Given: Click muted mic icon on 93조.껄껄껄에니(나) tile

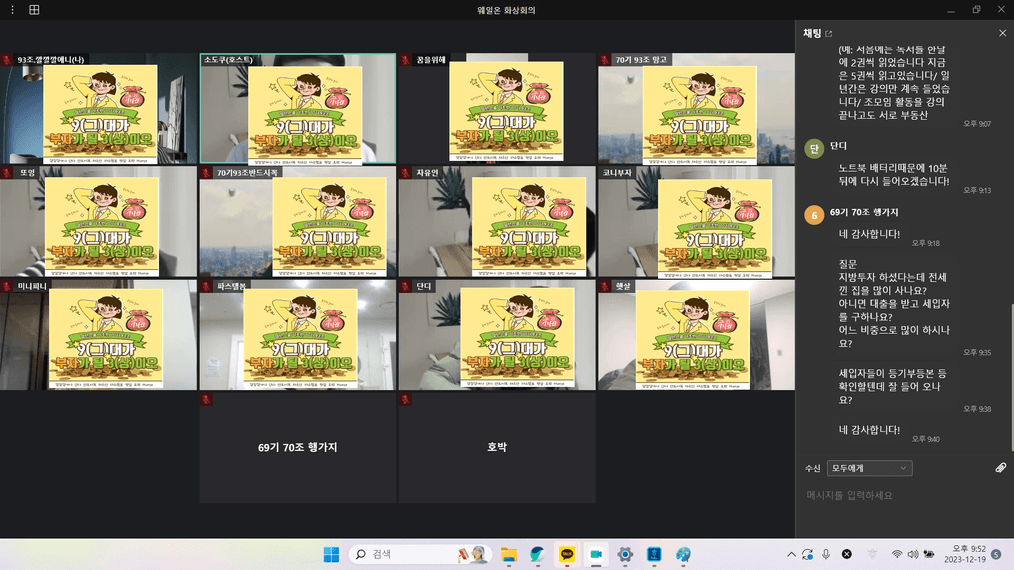Looking at the screenshot, I should [7, 60].
